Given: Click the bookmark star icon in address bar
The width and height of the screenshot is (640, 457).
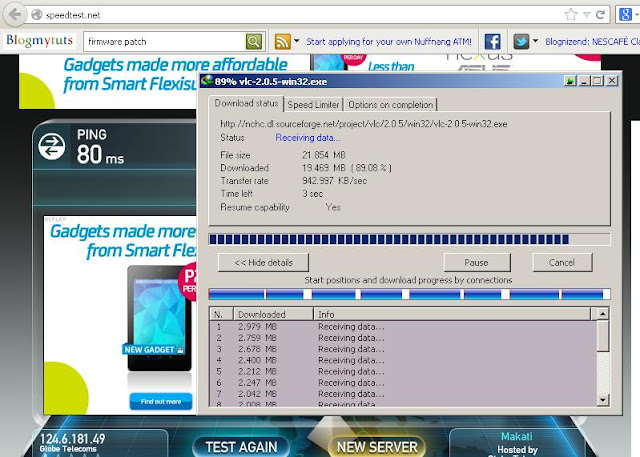Looking at the screenshot, I should pyautogui.click(x=571, y=15).
